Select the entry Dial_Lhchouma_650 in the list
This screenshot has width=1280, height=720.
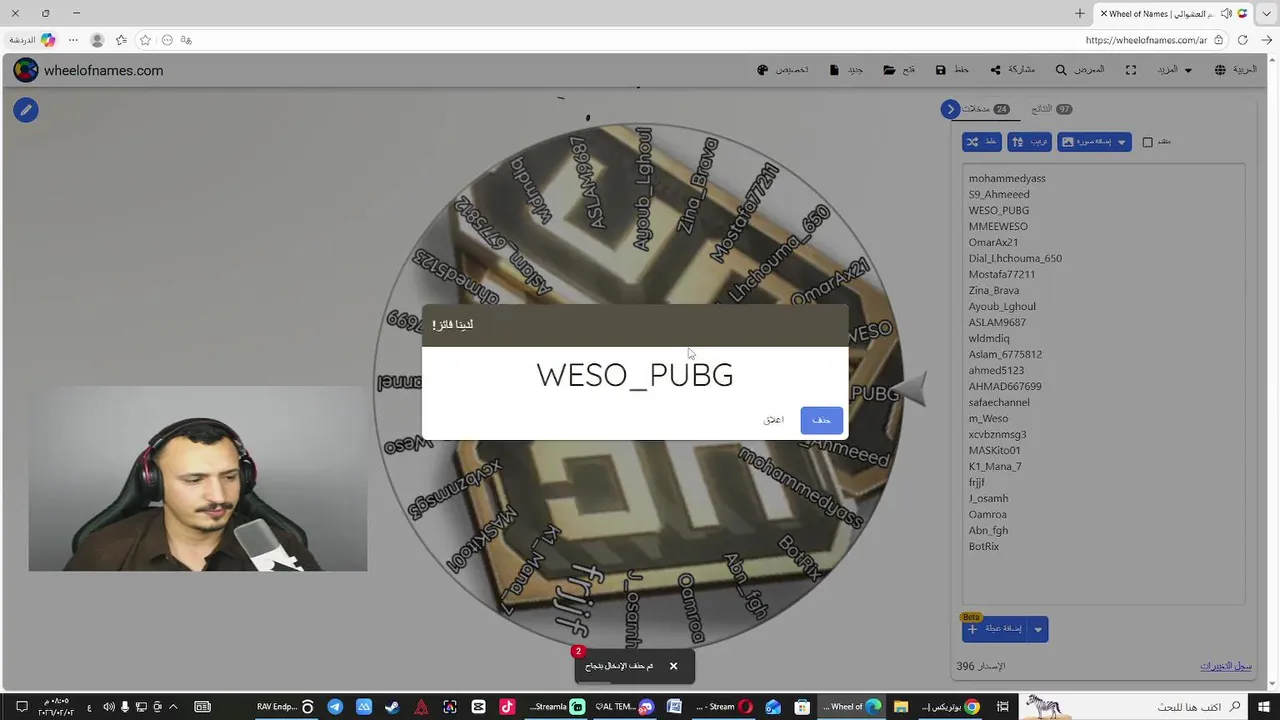pos(1015,258)
